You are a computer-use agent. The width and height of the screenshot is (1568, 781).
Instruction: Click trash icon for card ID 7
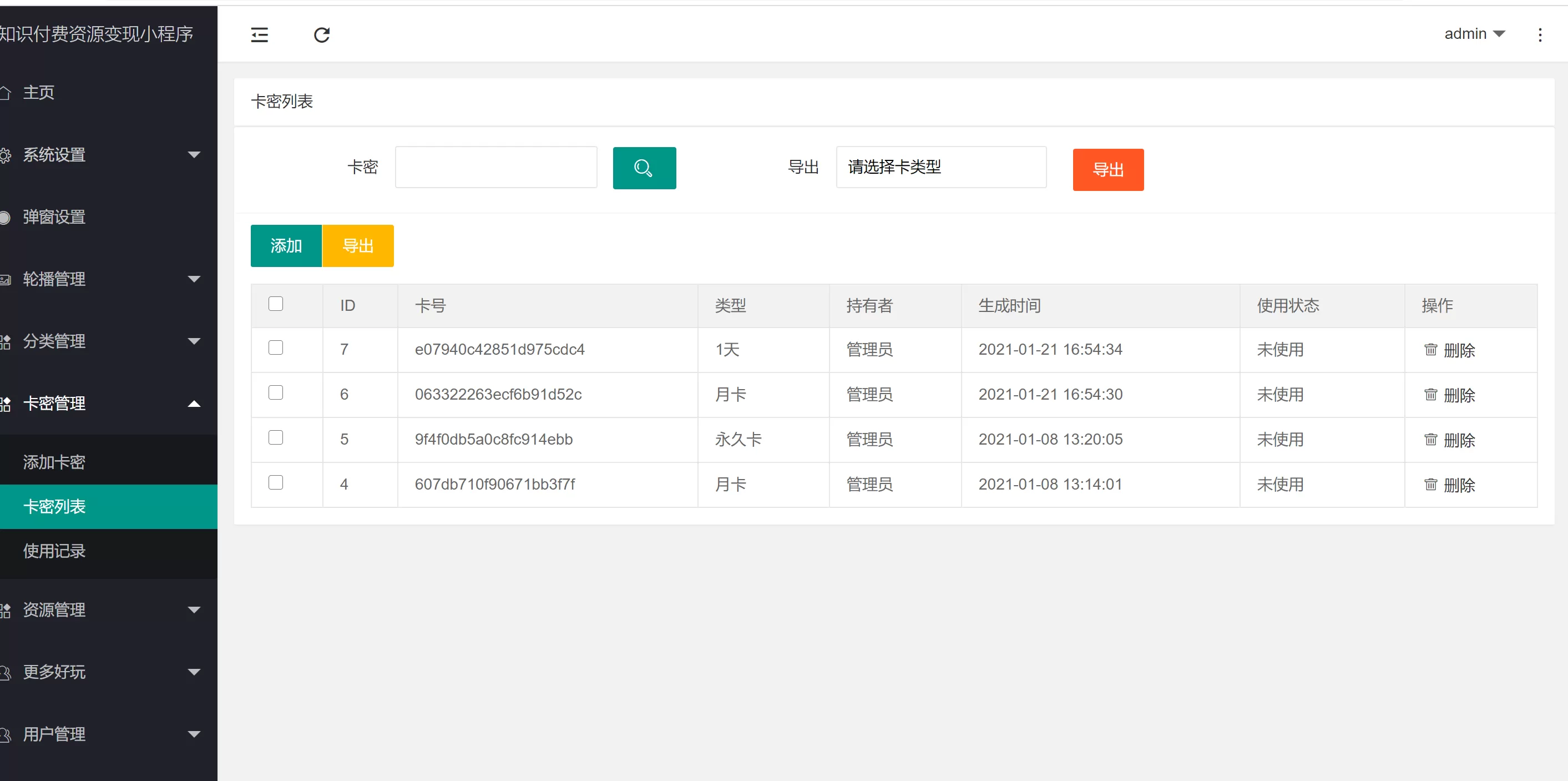point(1430,349)
